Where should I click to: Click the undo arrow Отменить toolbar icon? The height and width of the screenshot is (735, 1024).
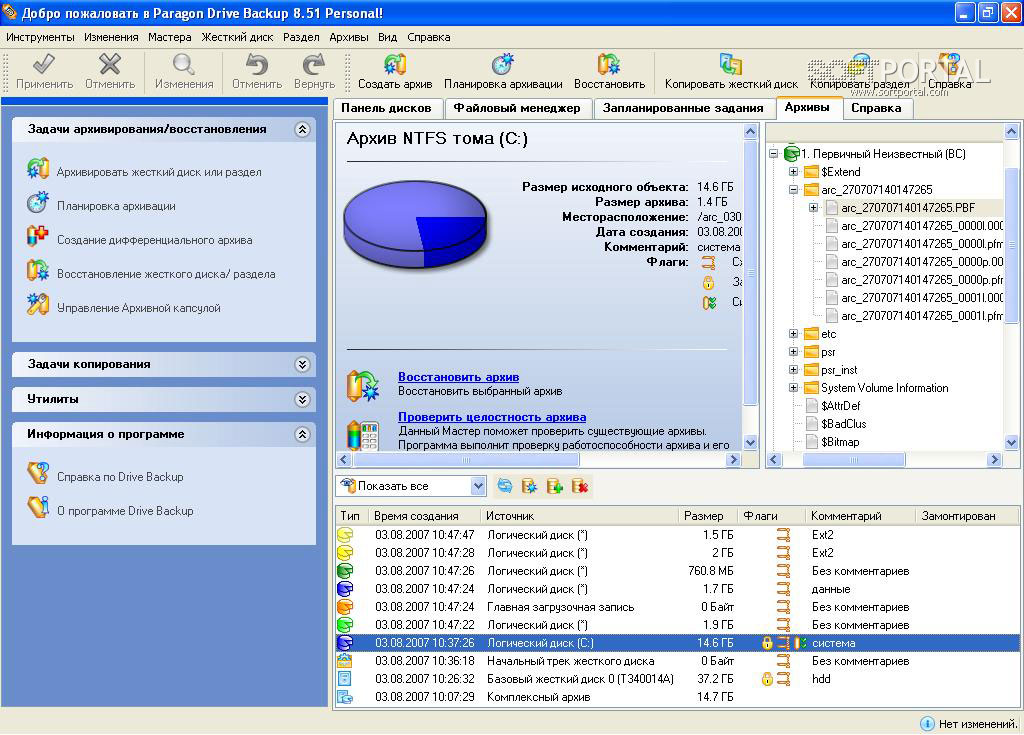[257, 64]
